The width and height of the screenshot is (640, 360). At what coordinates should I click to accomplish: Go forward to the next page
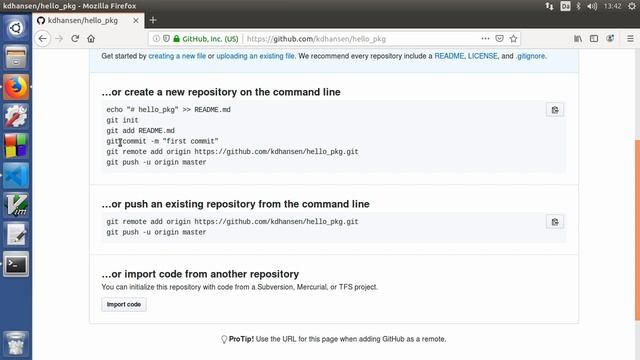(x=59, y=39)
